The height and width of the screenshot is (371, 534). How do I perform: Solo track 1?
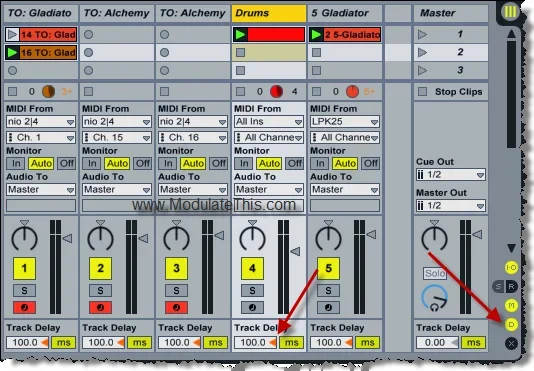[x=24, y=291]
